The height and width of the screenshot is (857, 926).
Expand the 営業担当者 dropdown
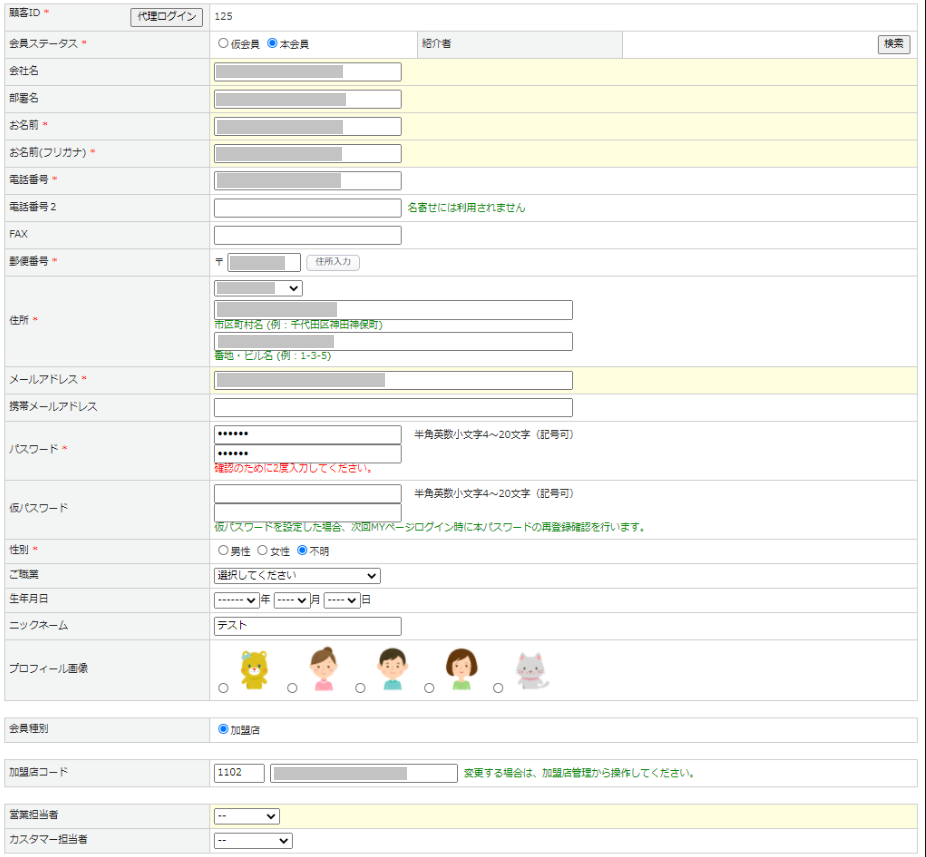(x=246, y=816)
